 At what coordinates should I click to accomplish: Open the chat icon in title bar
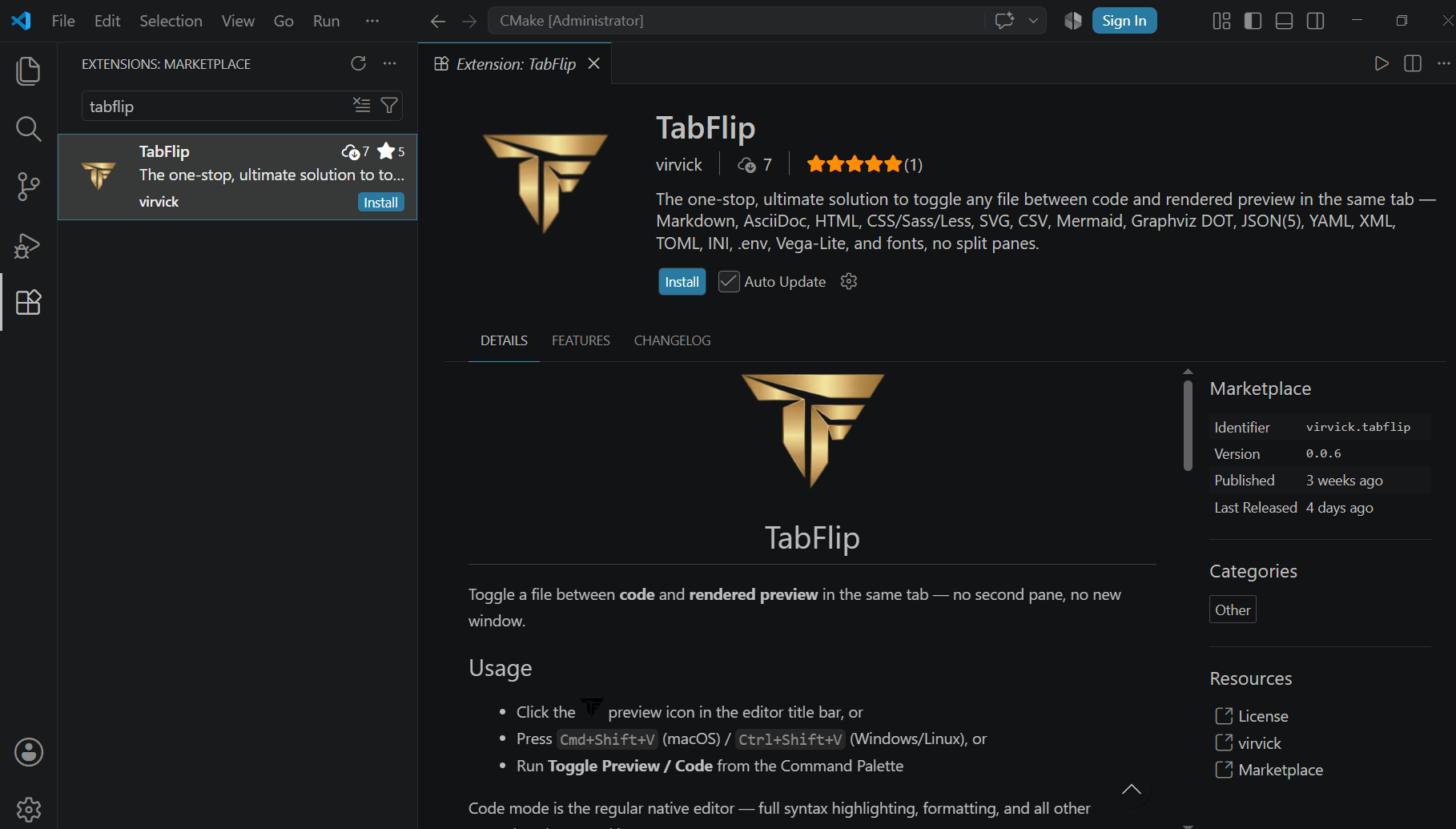(x=1004, y=21)
